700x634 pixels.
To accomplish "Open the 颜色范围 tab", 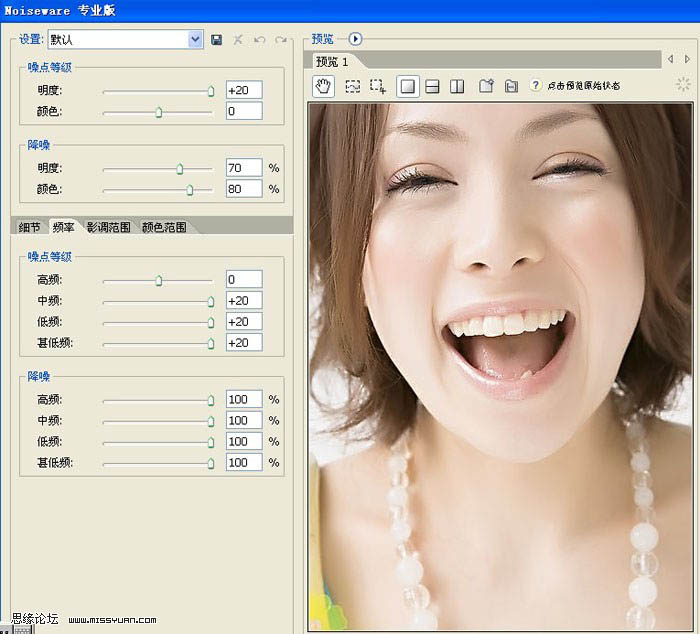I will coord(163,227).
